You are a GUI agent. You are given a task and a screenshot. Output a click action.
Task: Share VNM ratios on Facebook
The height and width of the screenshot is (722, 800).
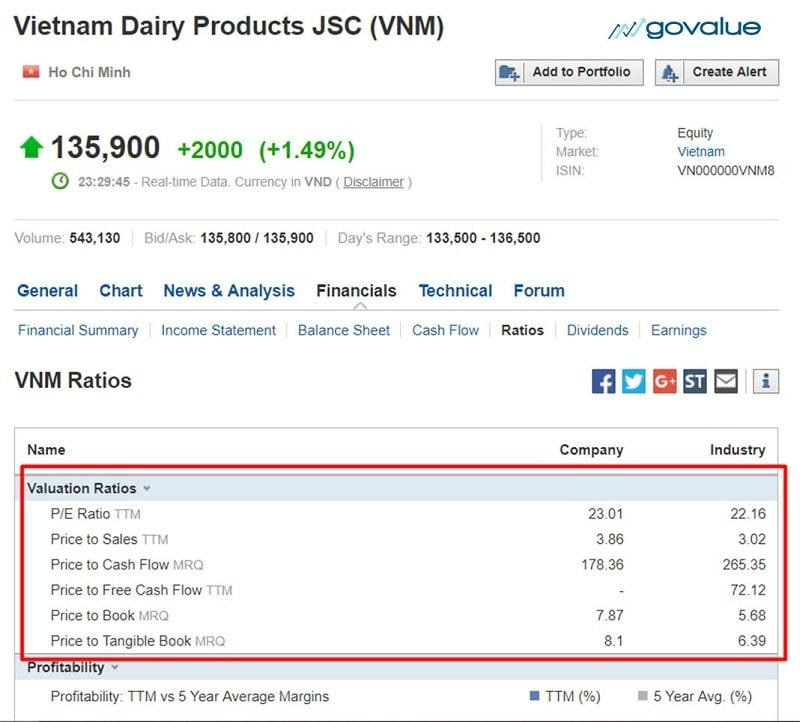(603, 381)
